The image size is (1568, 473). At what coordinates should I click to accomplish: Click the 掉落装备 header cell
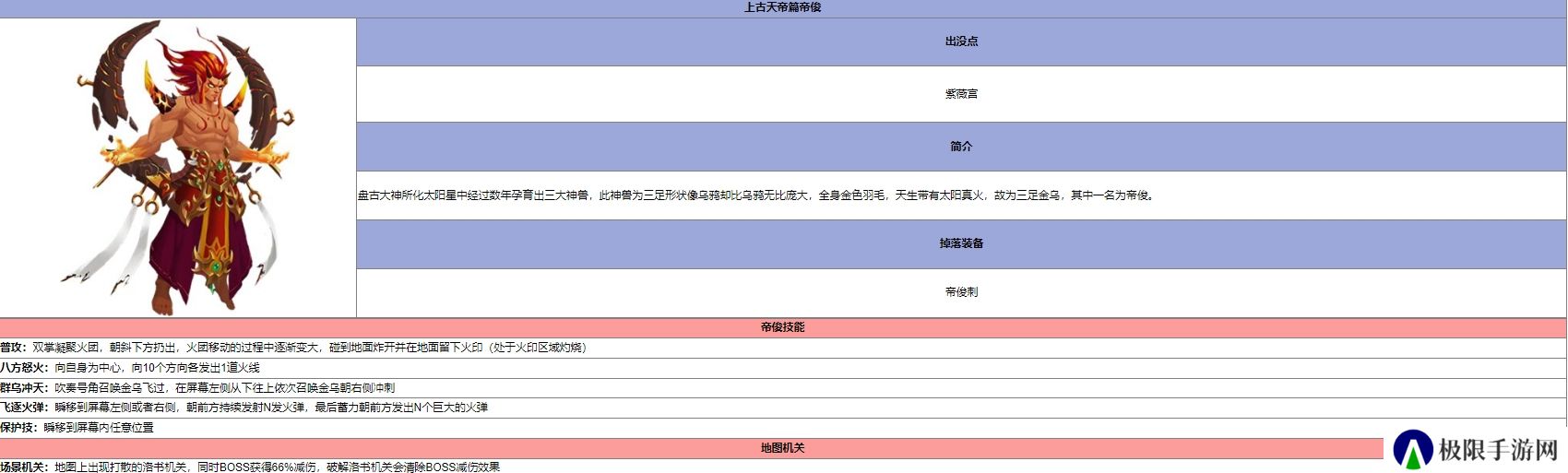click(x=961, y=243)
